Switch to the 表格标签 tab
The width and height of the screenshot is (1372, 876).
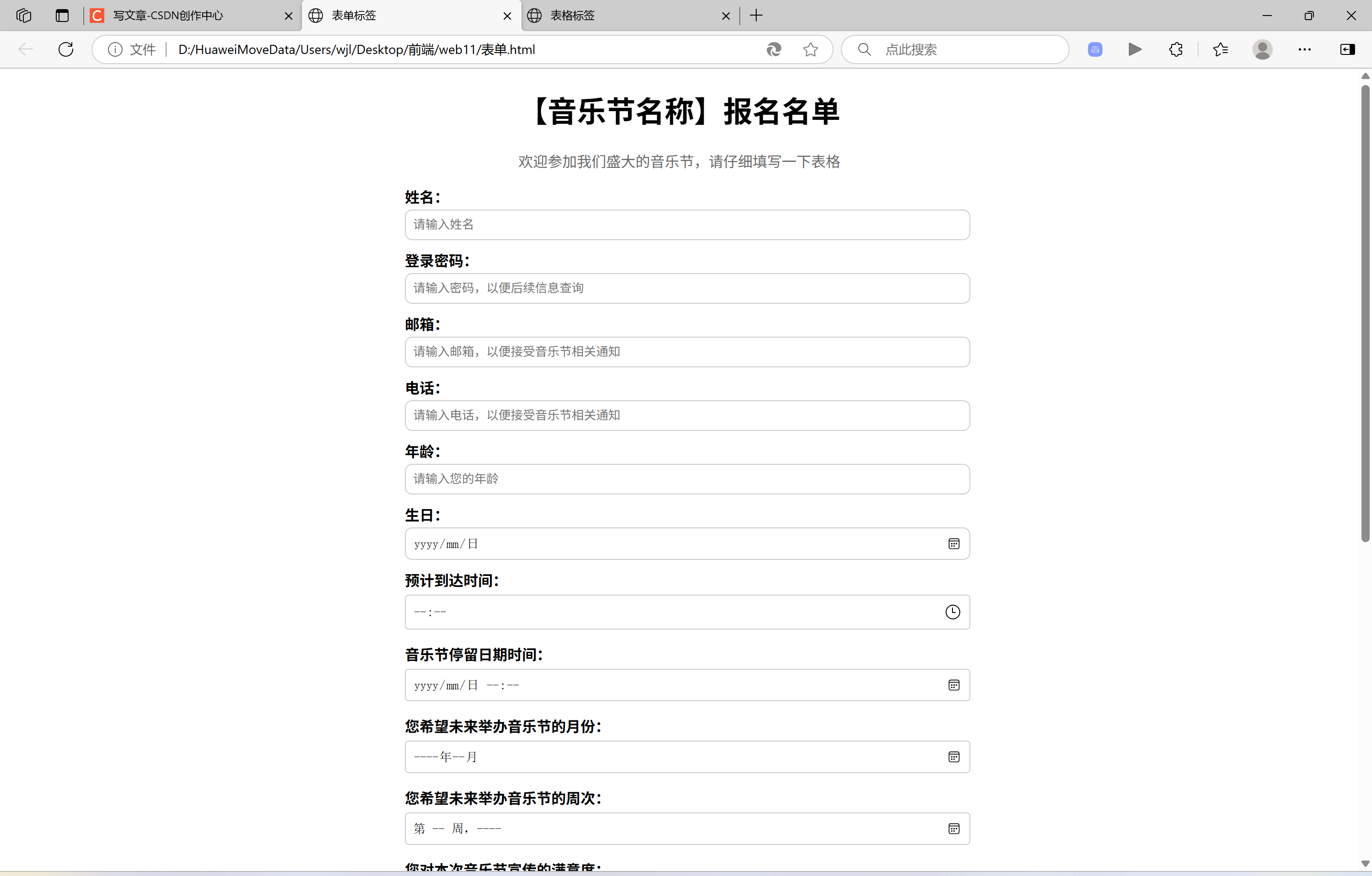[572, 16]
